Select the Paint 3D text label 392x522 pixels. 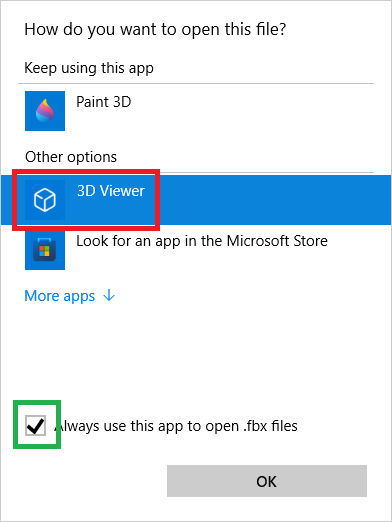click(104, 102)
